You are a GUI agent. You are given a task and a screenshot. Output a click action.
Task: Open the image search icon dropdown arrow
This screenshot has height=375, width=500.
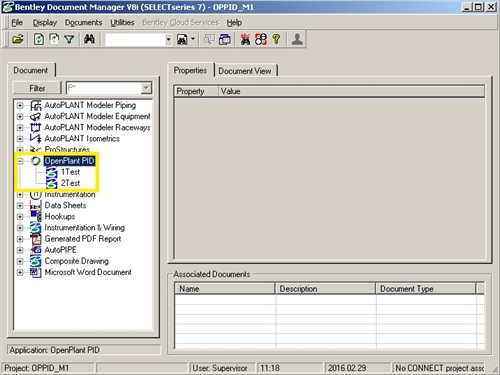click(193, 39)
